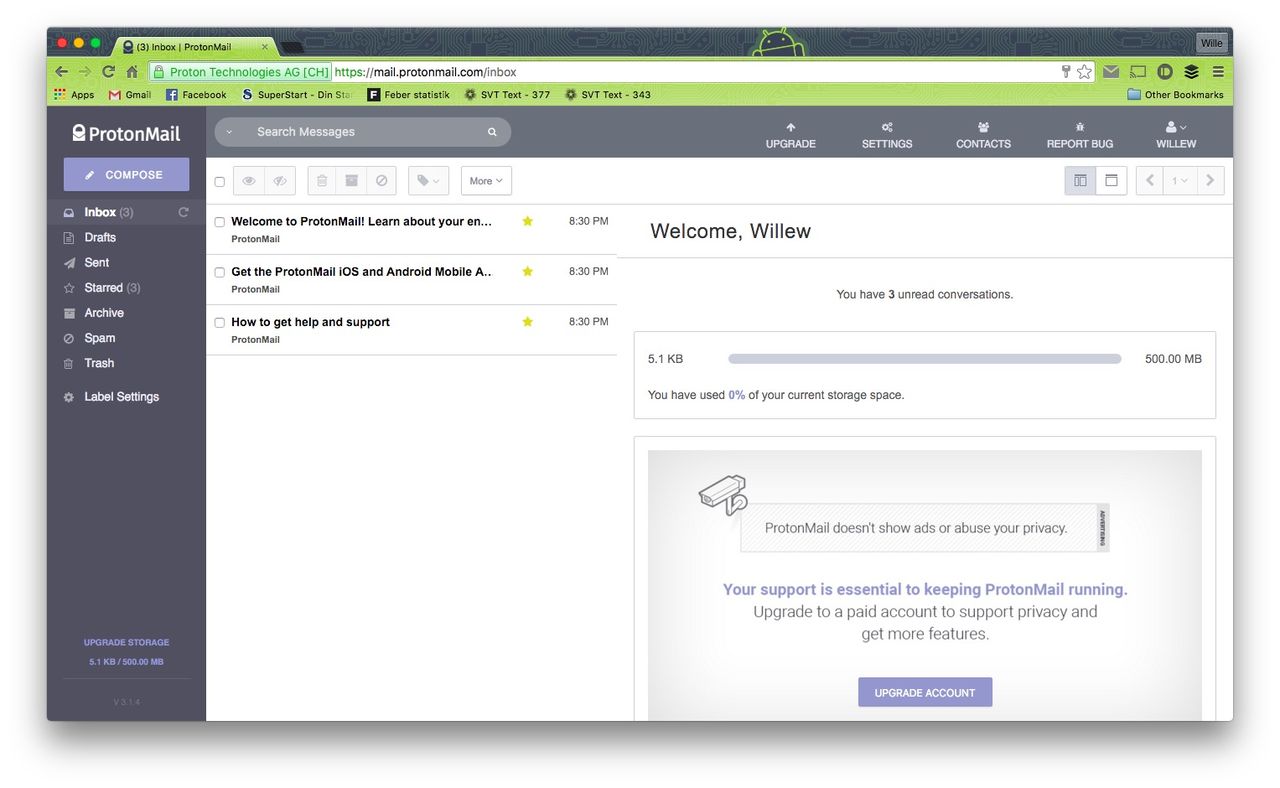Tick checkbox for How to get help message
The image size is (1280, 788).
pyautogui.click(x=220, y=322)
